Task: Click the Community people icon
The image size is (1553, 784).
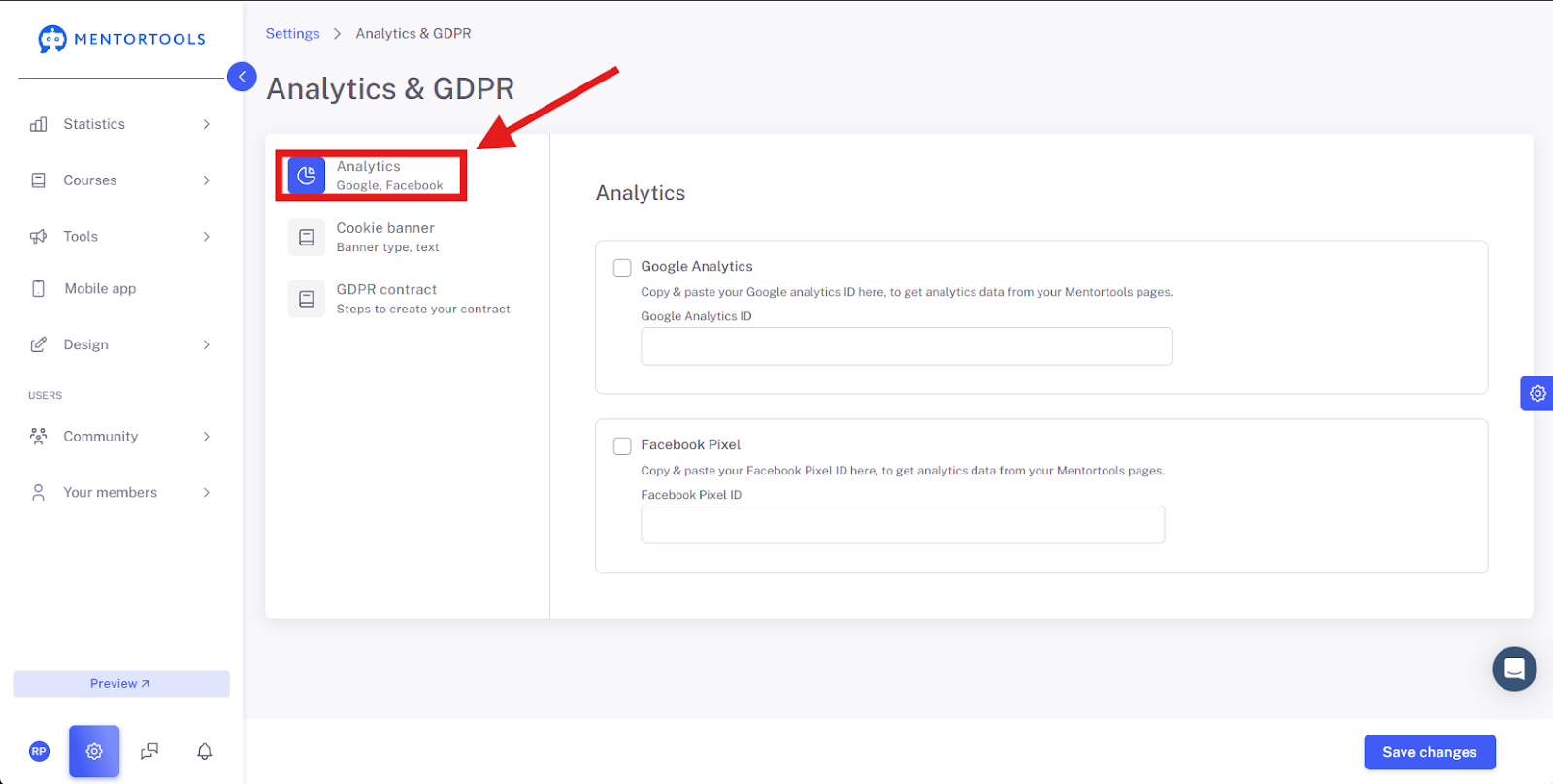Action: click(39, 437)
